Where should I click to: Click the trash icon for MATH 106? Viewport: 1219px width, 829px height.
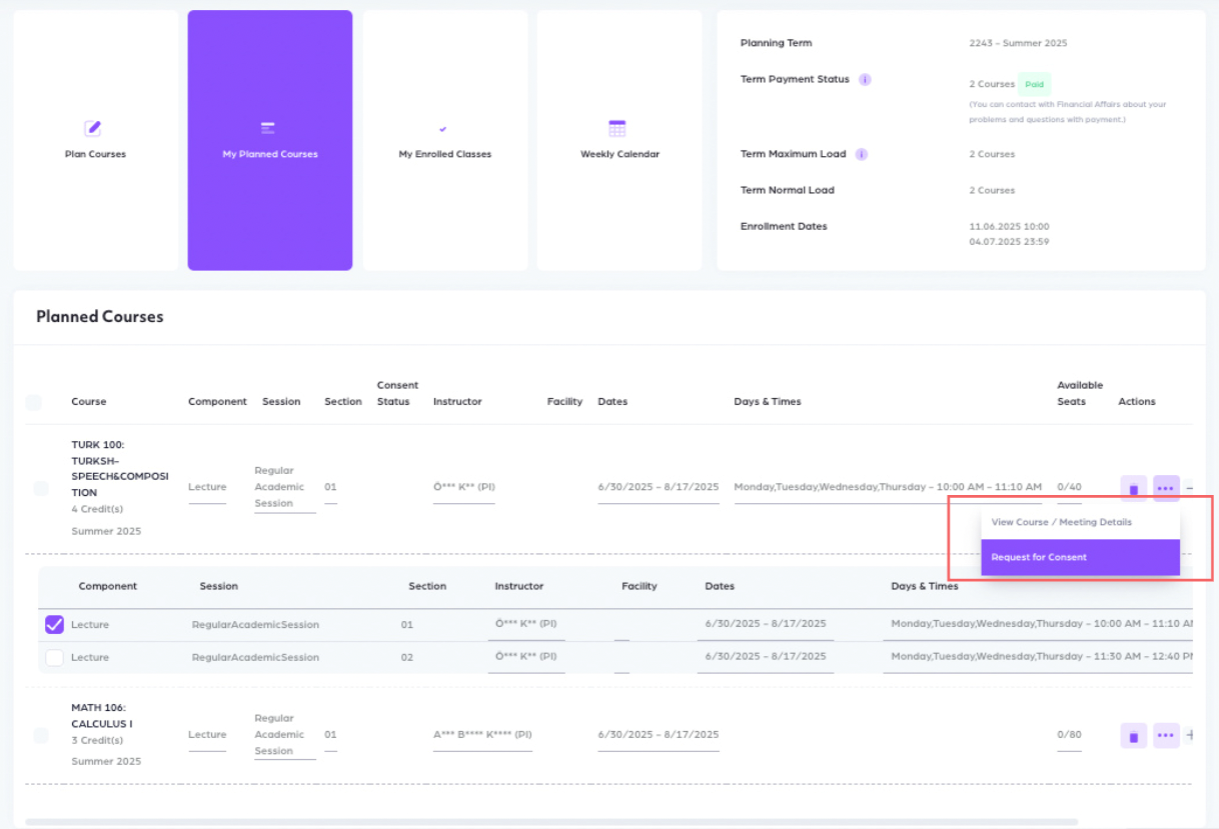pos(1133,736)
